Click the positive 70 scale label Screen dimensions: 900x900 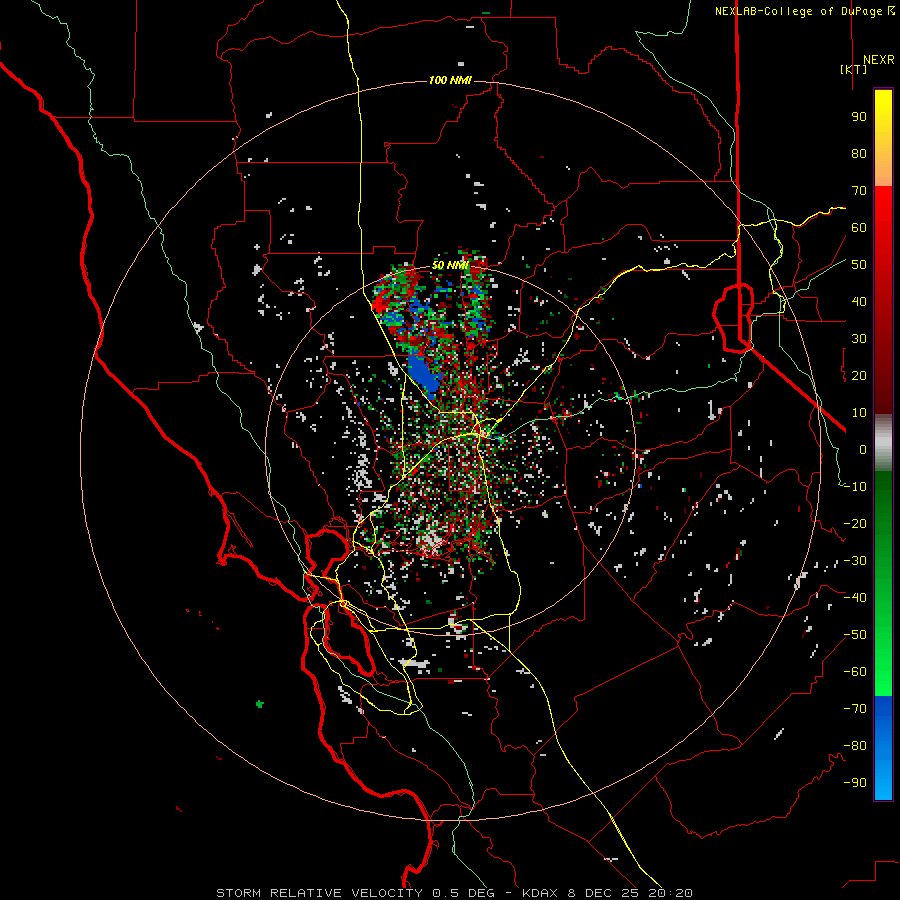tap(859, 191)
